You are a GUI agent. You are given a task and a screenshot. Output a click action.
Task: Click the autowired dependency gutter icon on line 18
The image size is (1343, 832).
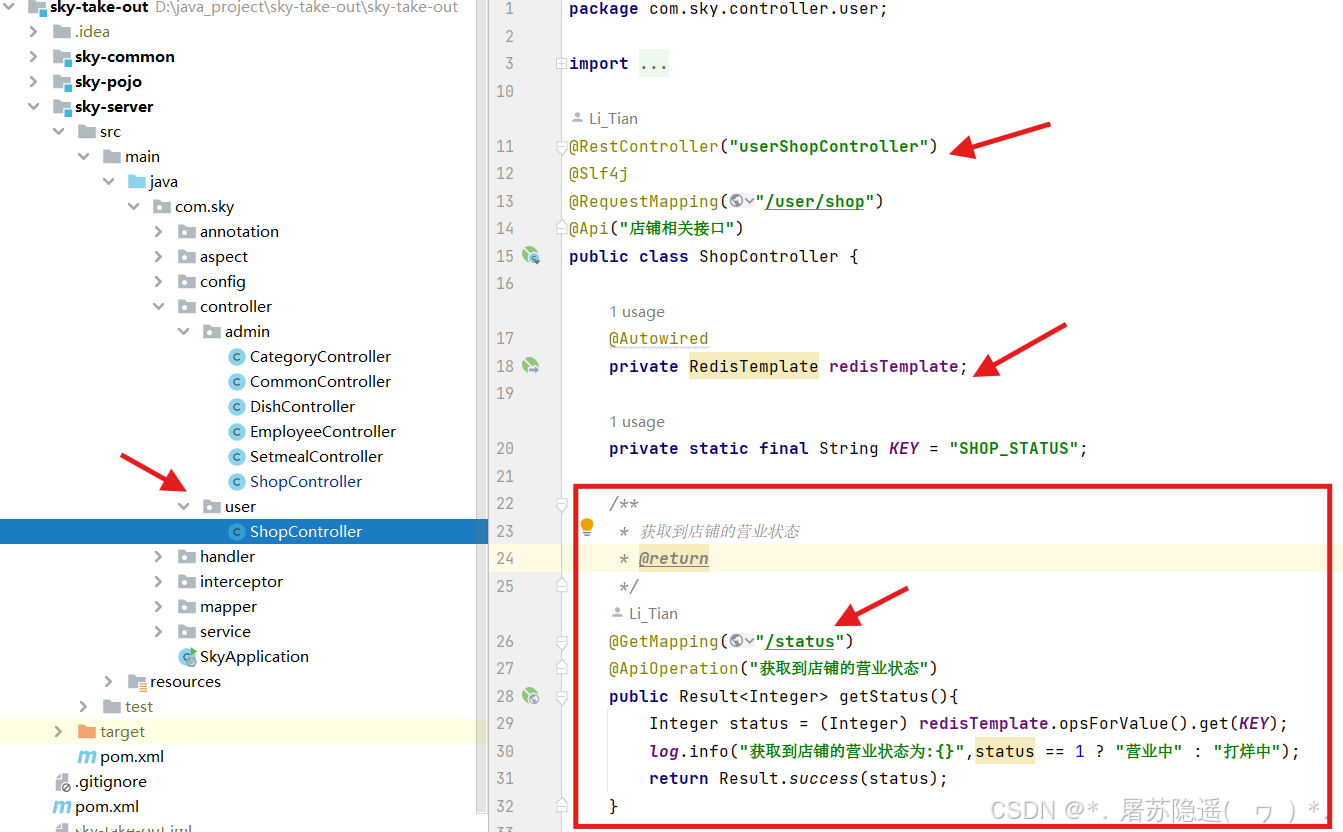pos(532,366)
